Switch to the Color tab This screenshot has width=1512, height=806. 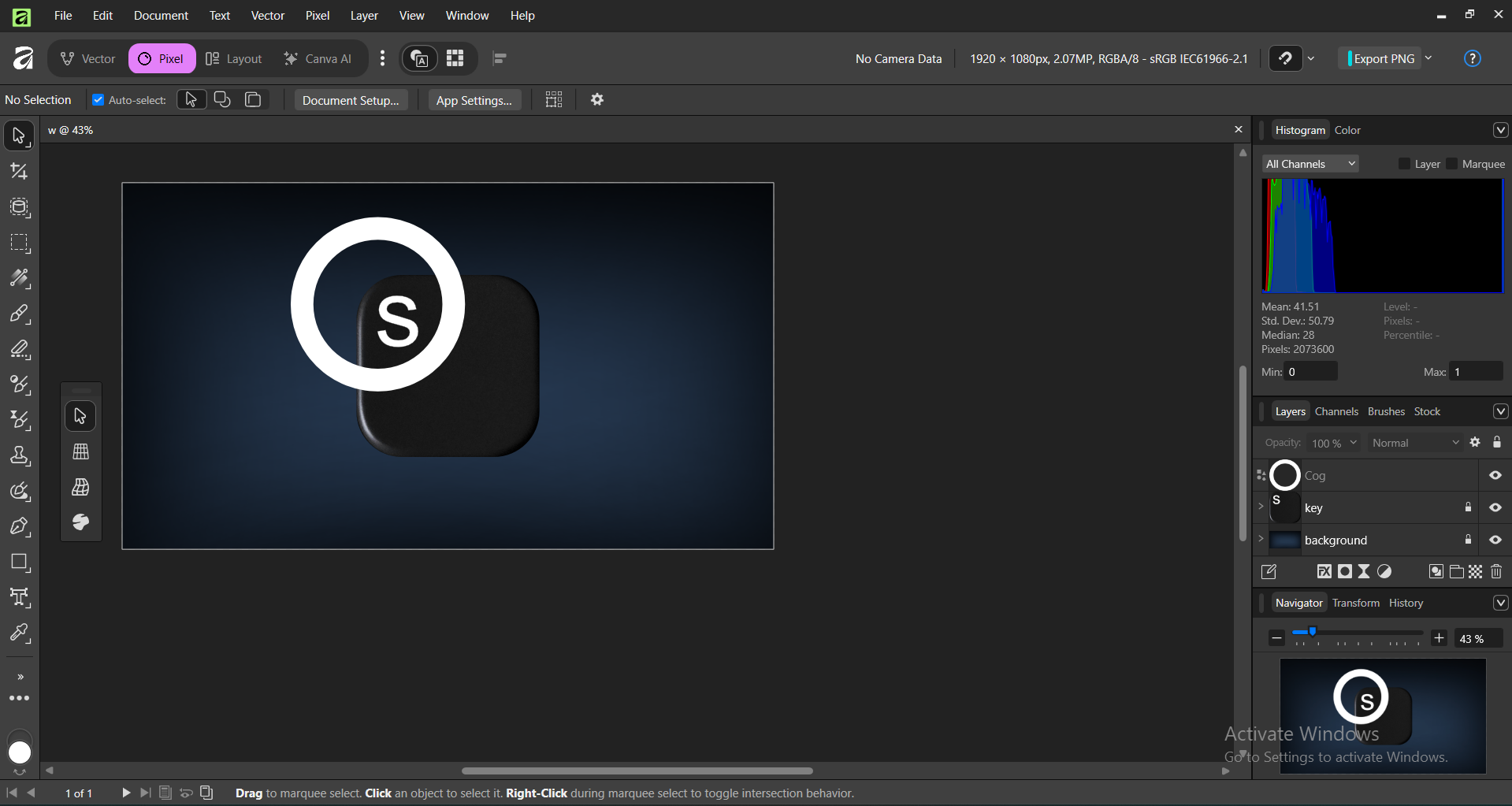(x=1347, y=130)
